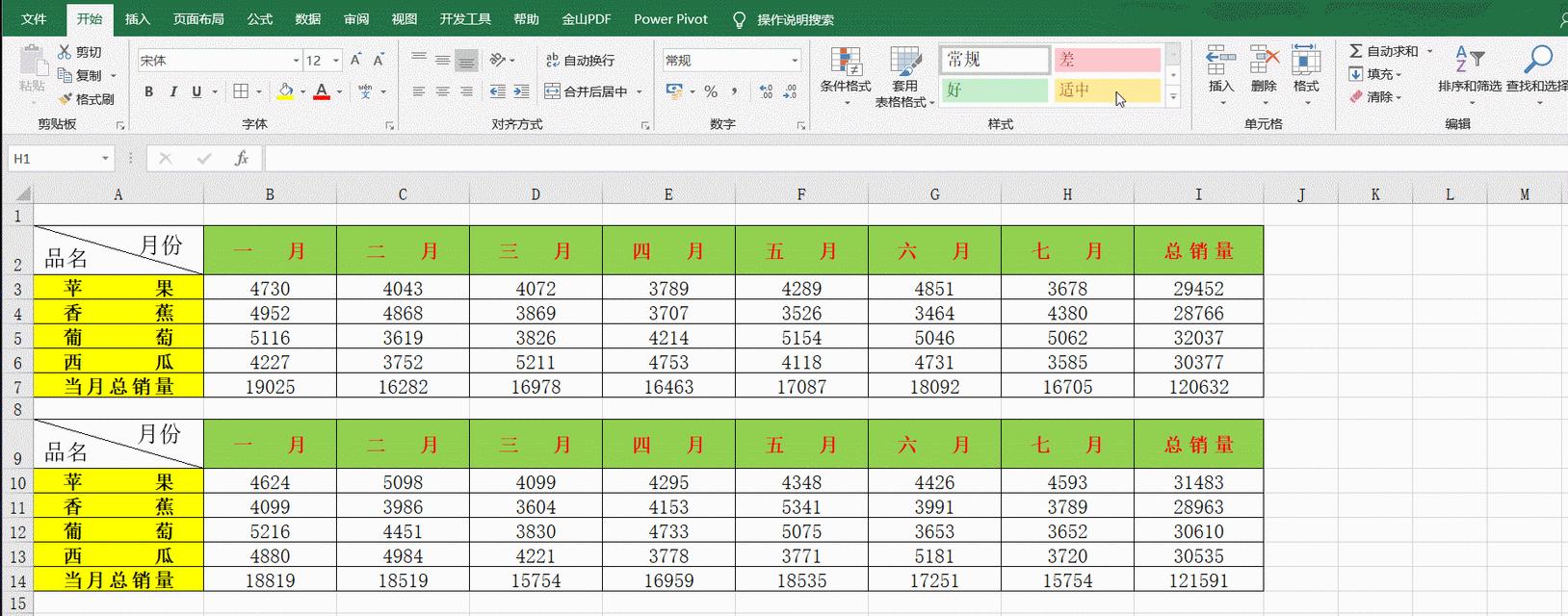Click AutoSum (自动求和)
Image resolution: width=1568 pixels, height=616 pixels.
pos(1383,51)
